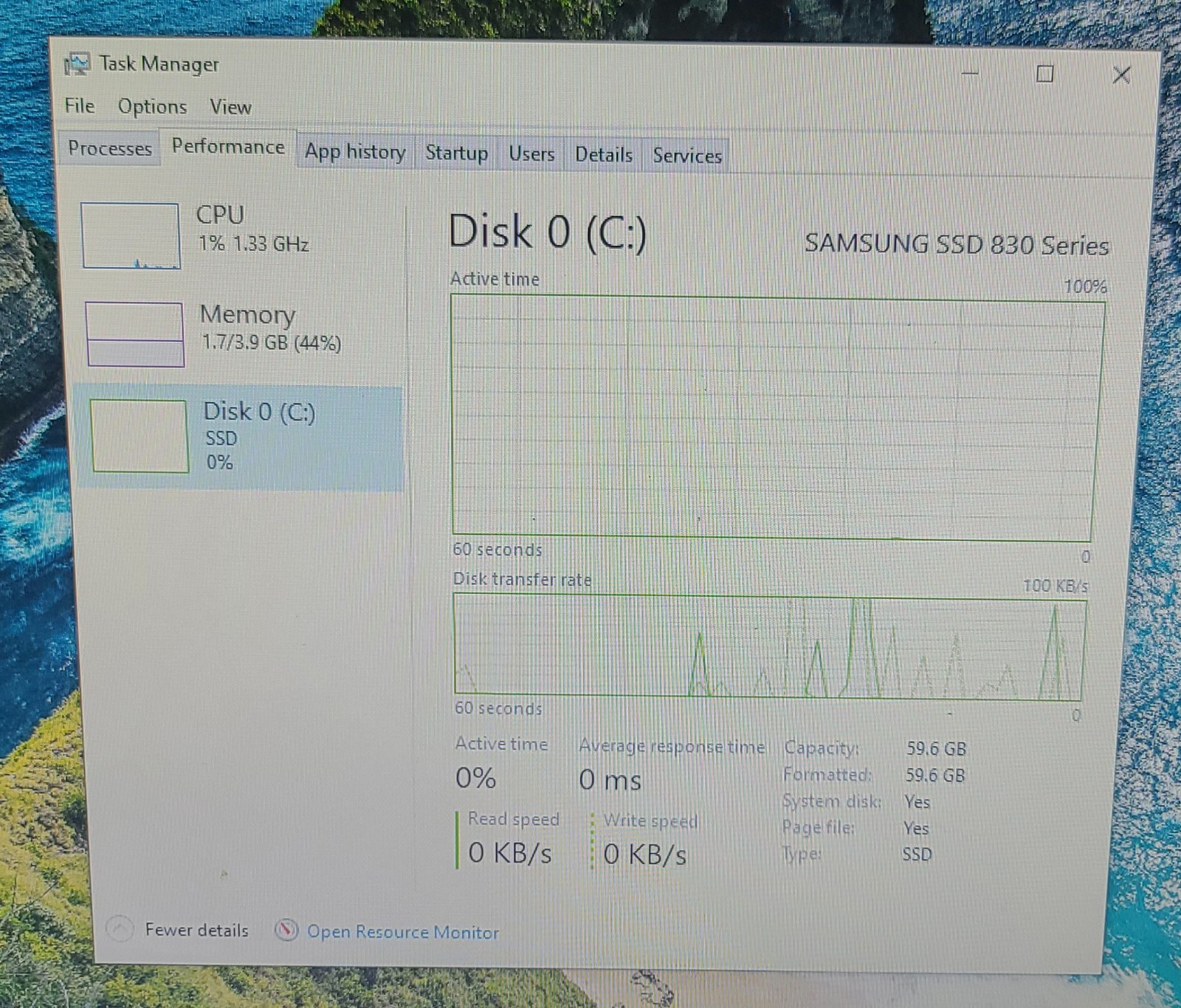Select the Memory usage mini graph

point(135,334)
